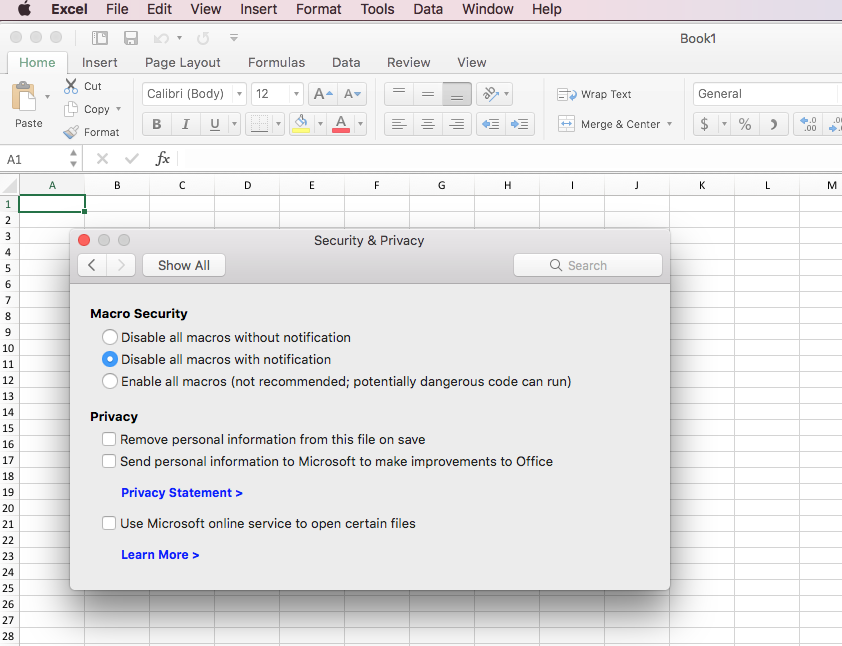The width and height of the screenshot is (842, 646).
Task: Center text horizontally
Action: click(428, 124)
